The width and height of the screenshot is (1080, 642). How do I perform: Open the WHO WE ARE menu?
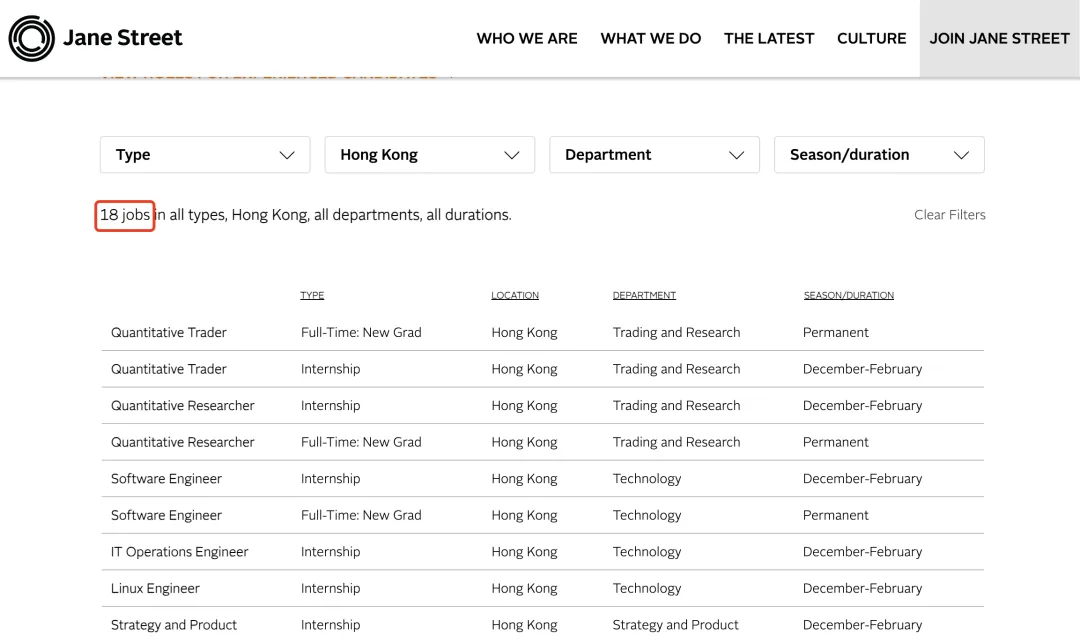(527, 39)
